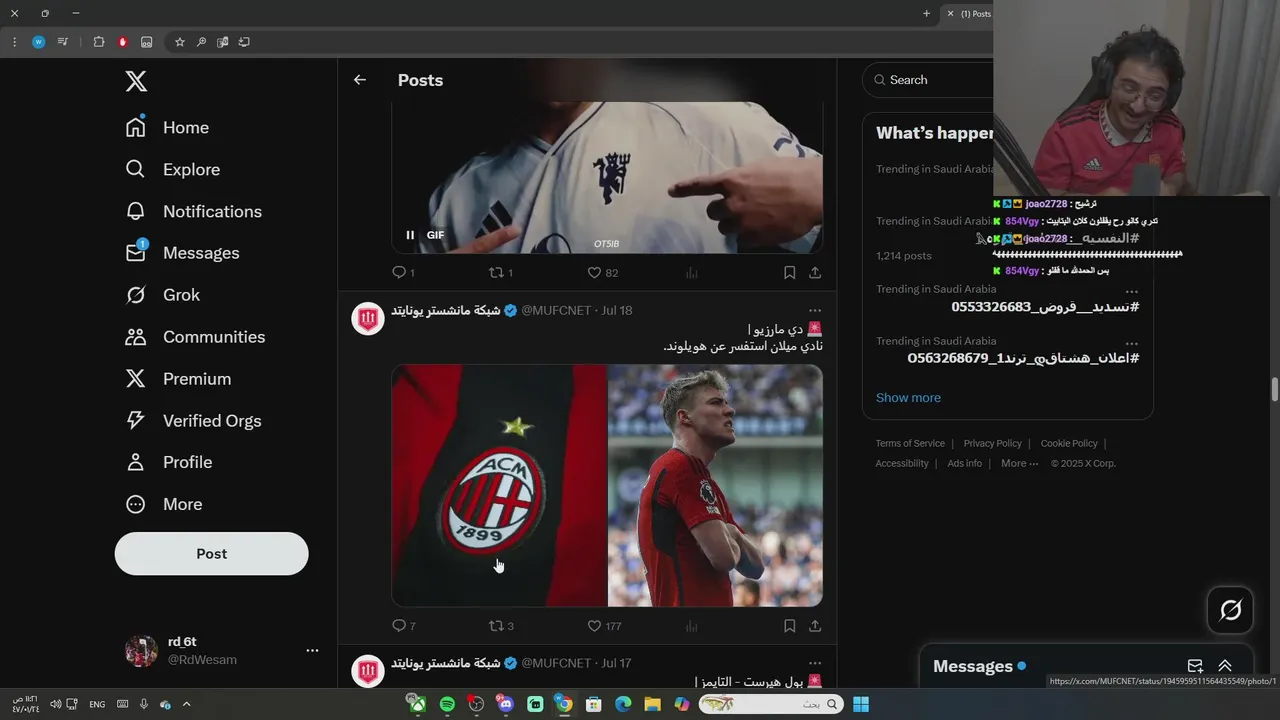1280x720 pixels.
Task: Open more options on Jul 17 post
Action: click(x=815, y=663)
